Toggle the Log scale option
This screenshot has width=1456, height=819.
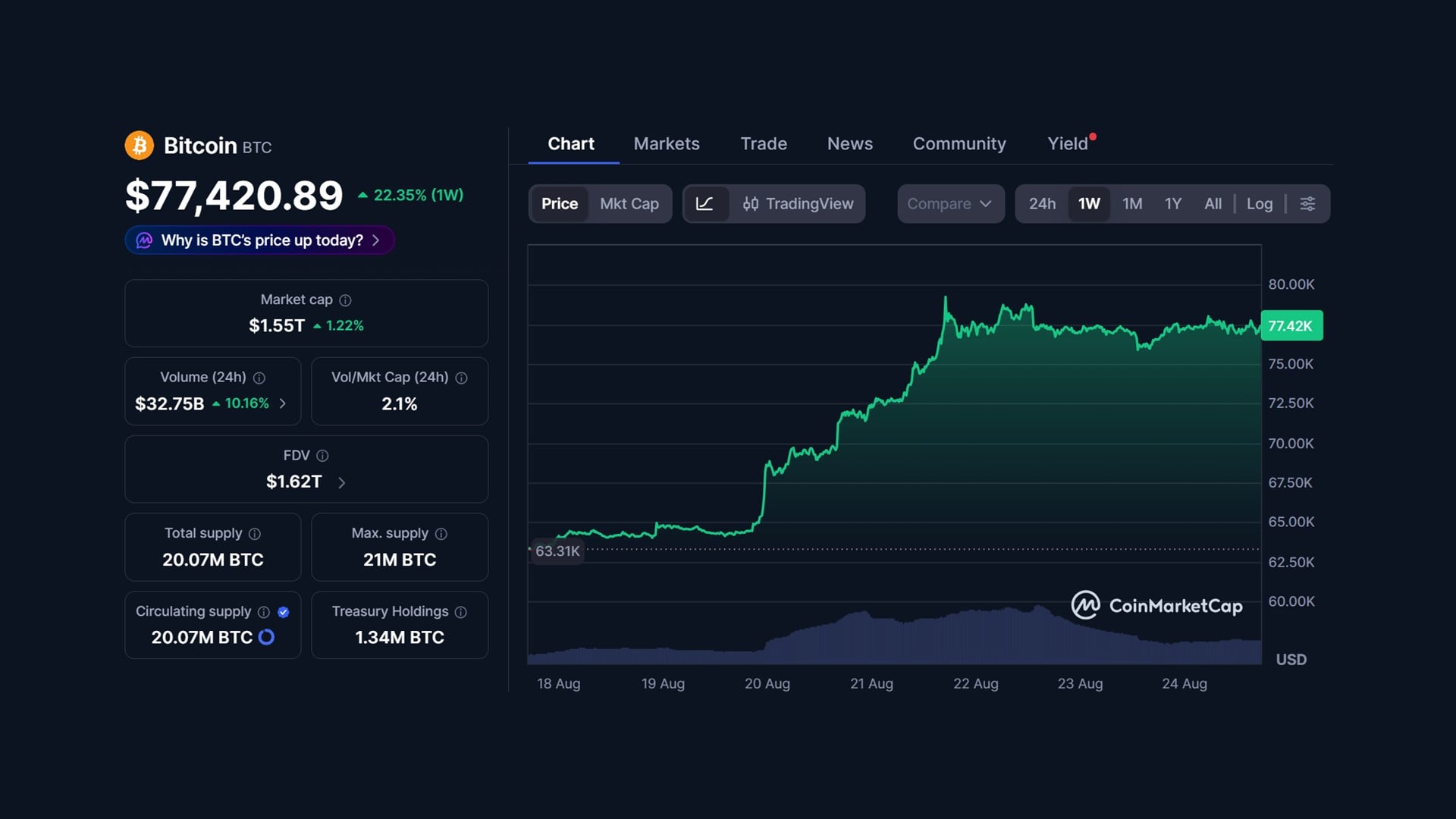pos(1260,204)
